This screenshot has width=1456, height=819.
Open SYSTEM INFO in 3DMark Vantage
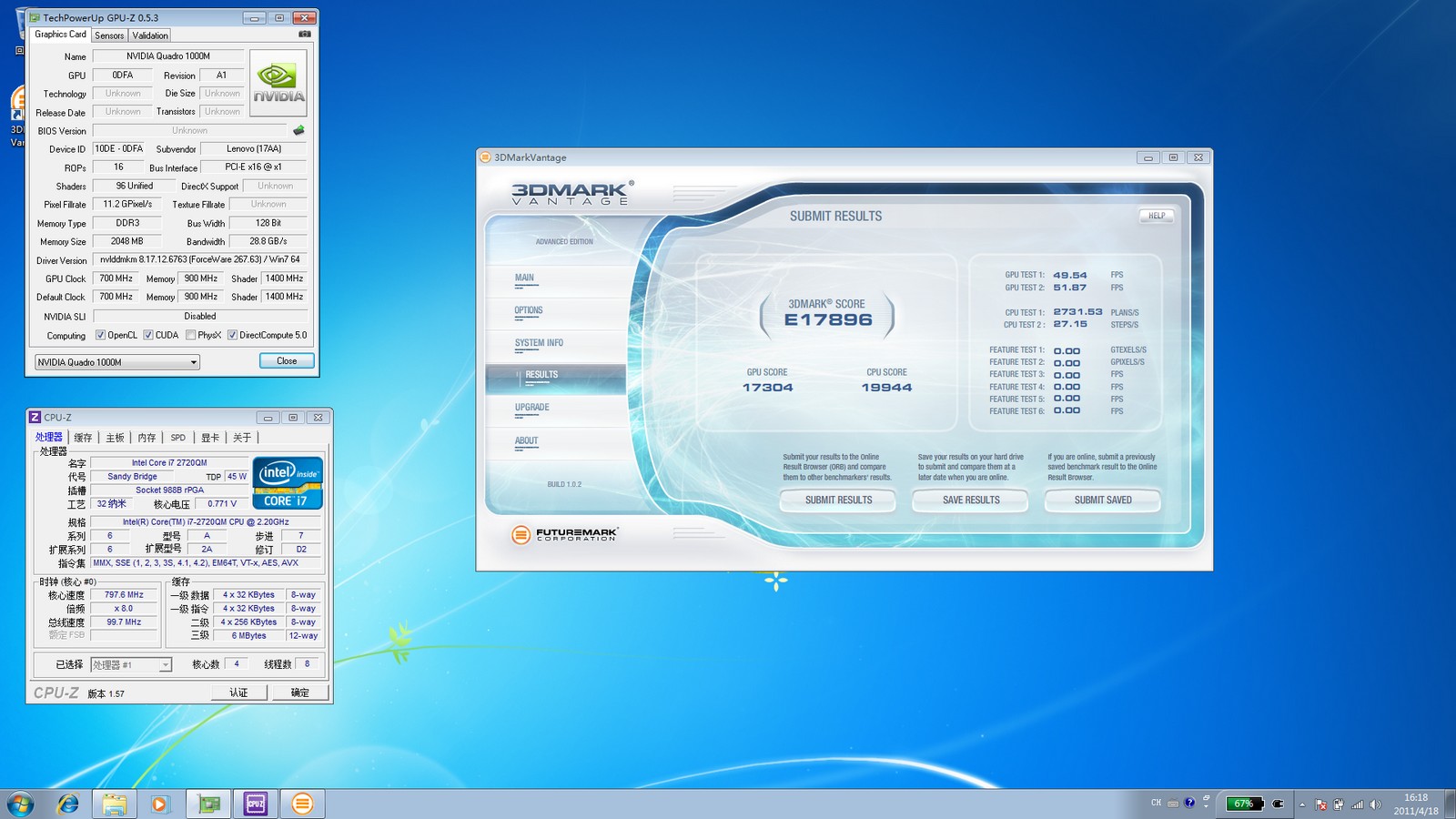[x=539, y=343]
